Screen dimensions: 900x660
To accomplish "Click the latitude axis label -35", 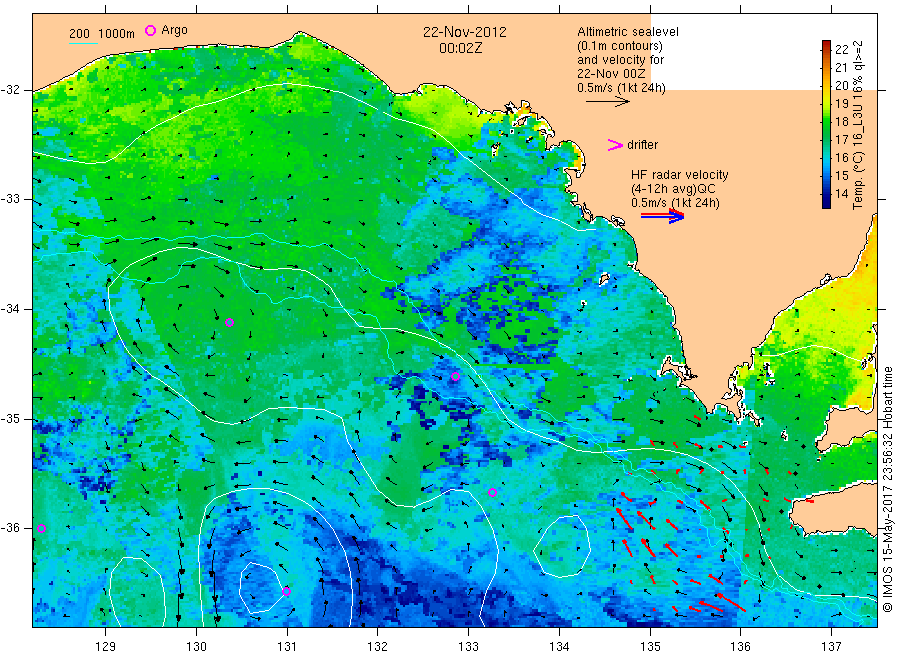I will coord(10,418).
